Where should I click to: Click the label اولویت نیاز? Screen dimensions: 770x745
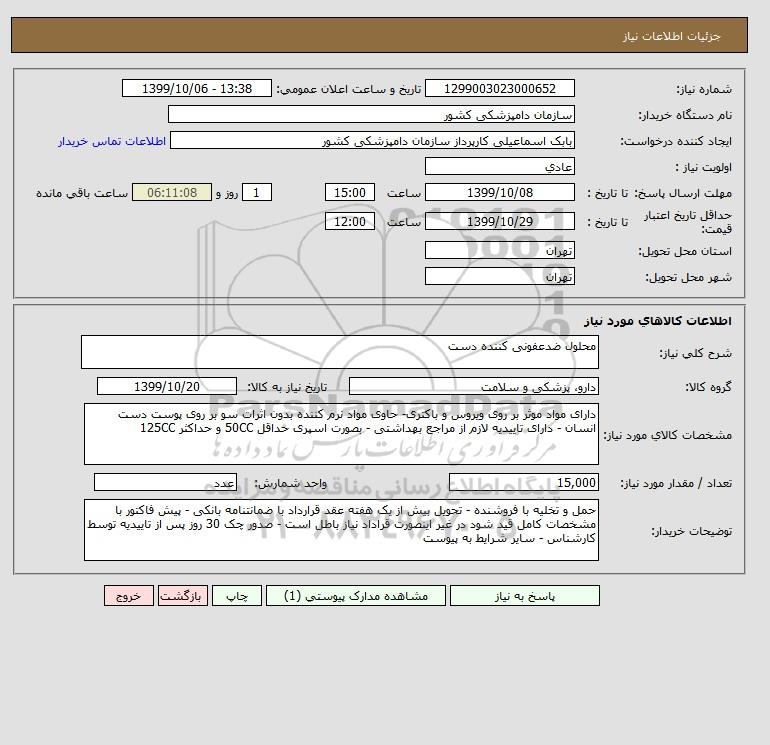coord(703,167)
